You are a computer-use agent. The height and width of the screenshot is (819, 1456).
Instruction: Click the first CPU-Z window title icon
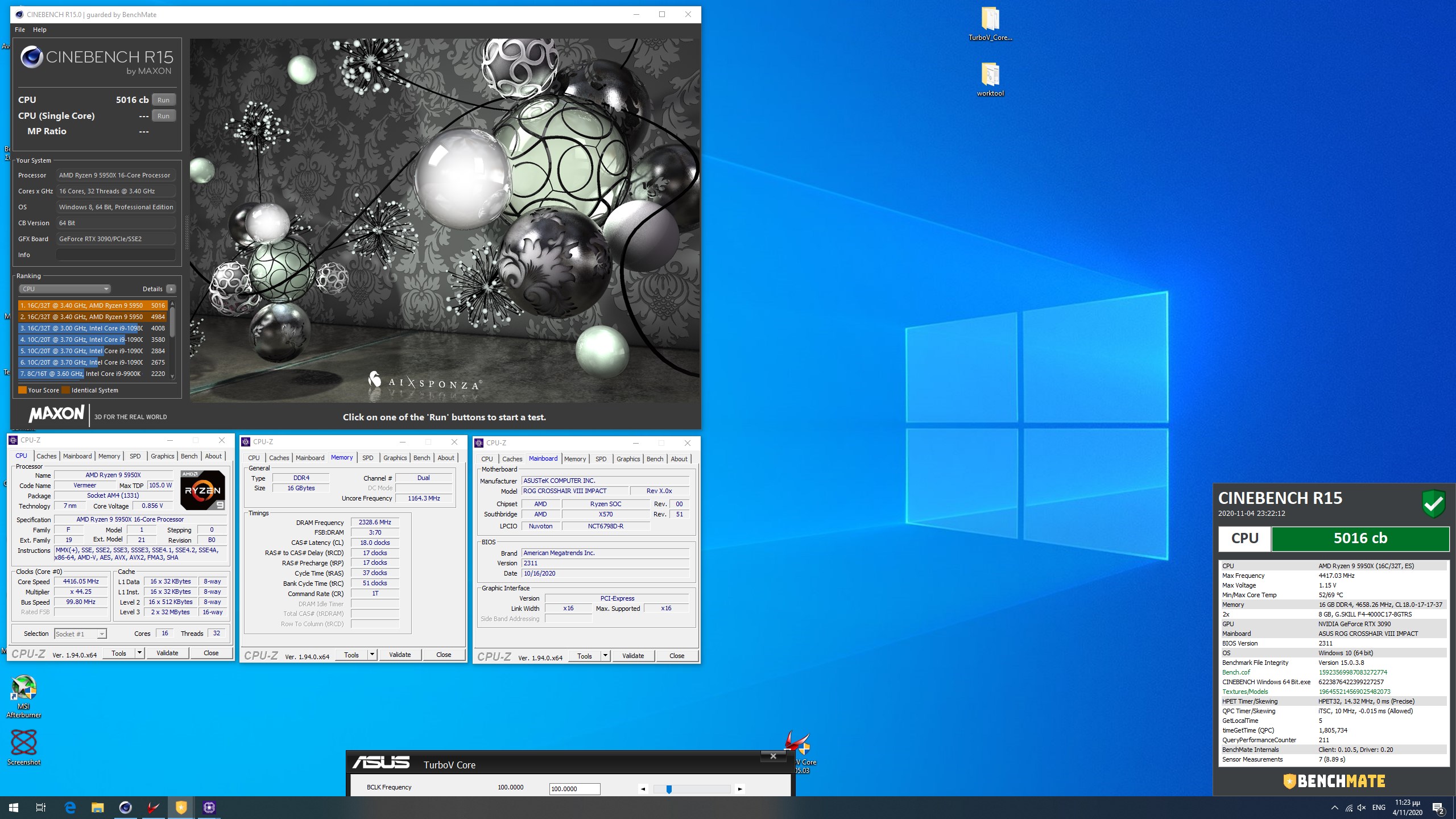coord(13,440)
